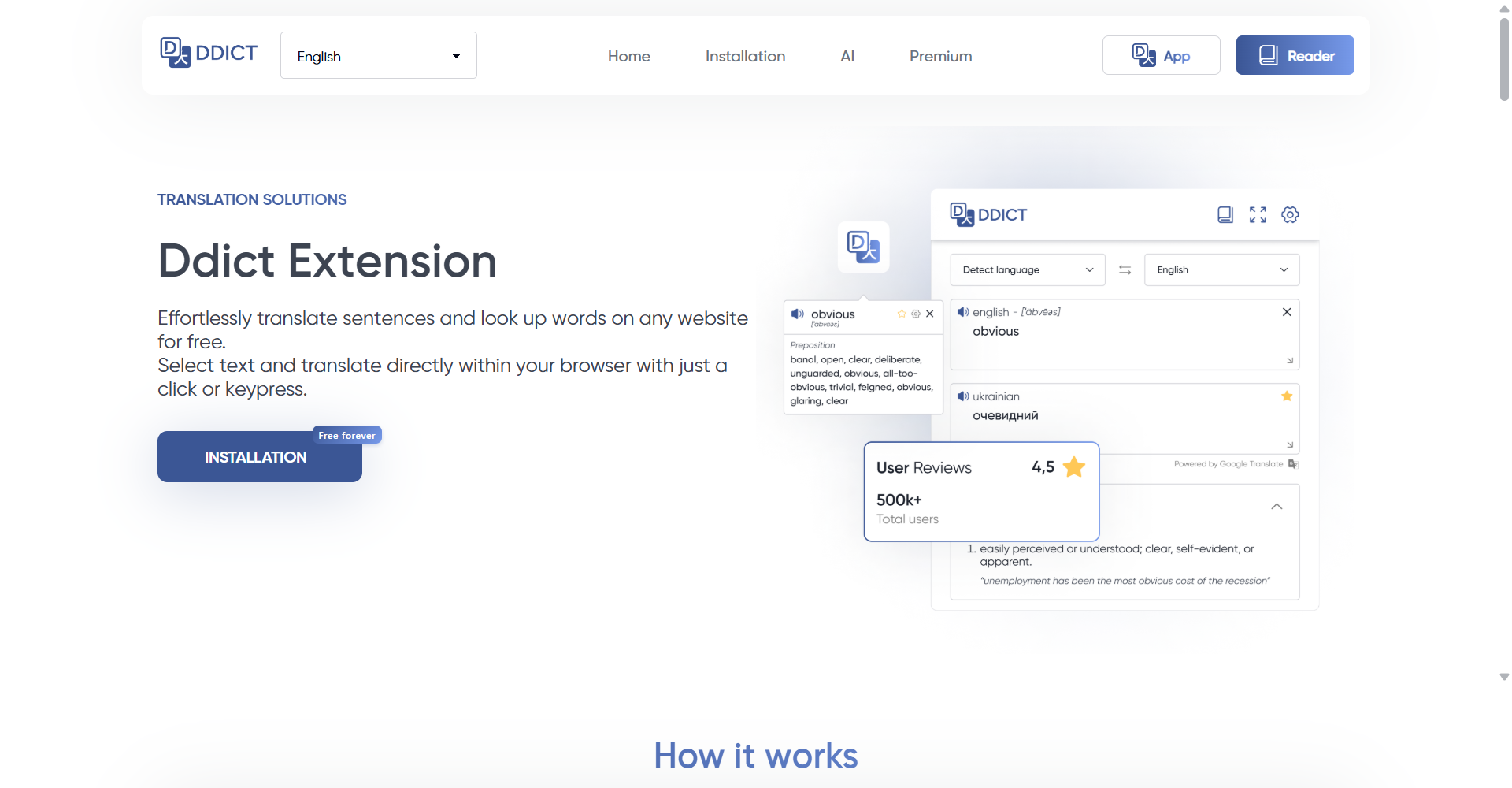Open the Installation menu item
This screenshot has width=1512, height=788.
(x=745, y=56)
